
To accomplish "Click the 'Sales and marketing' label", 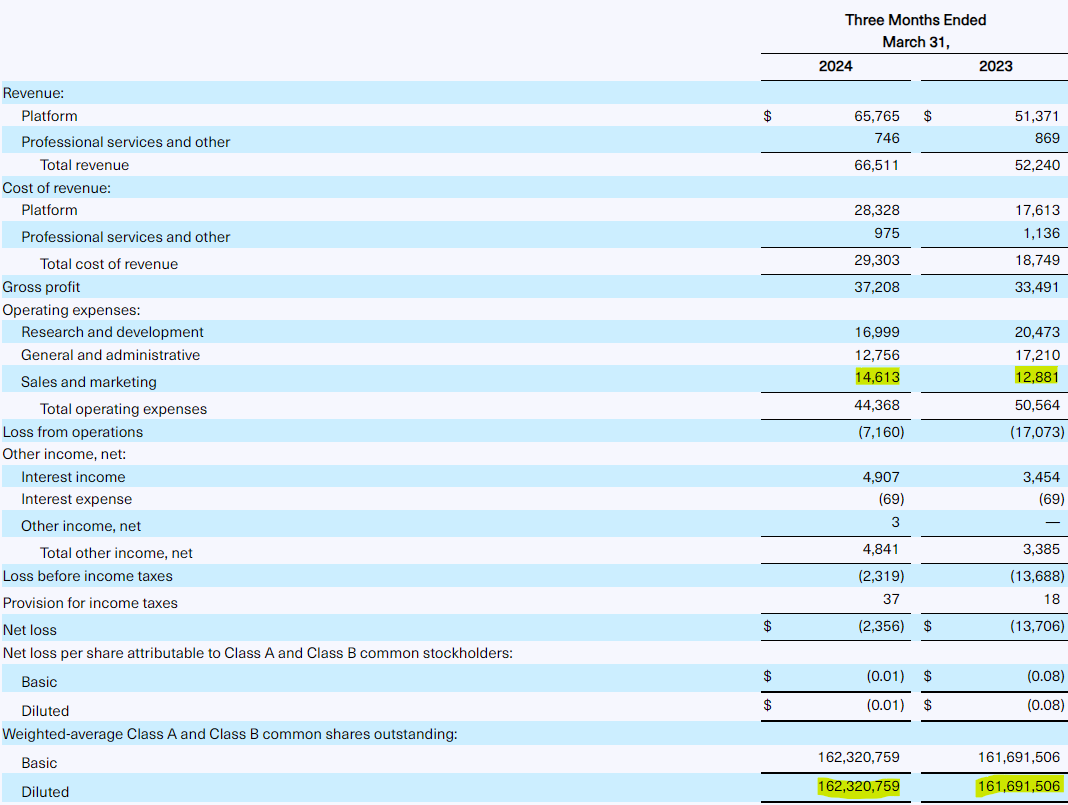I will click(89, 381).
